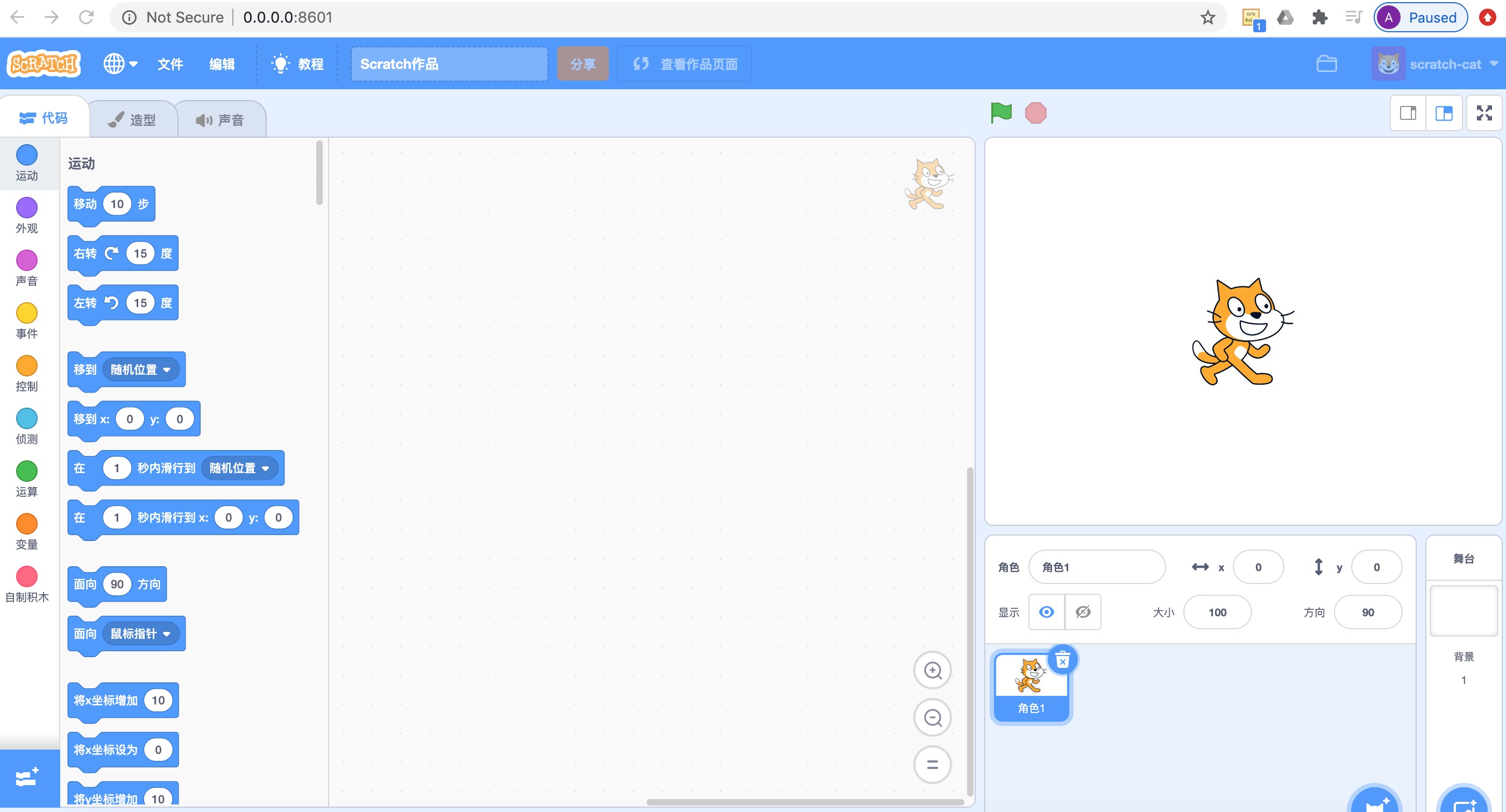Image resolution: width=1506 pixels, height=812 pixels.
Task: Open the 文件 menu
Action: pos(170,63)
